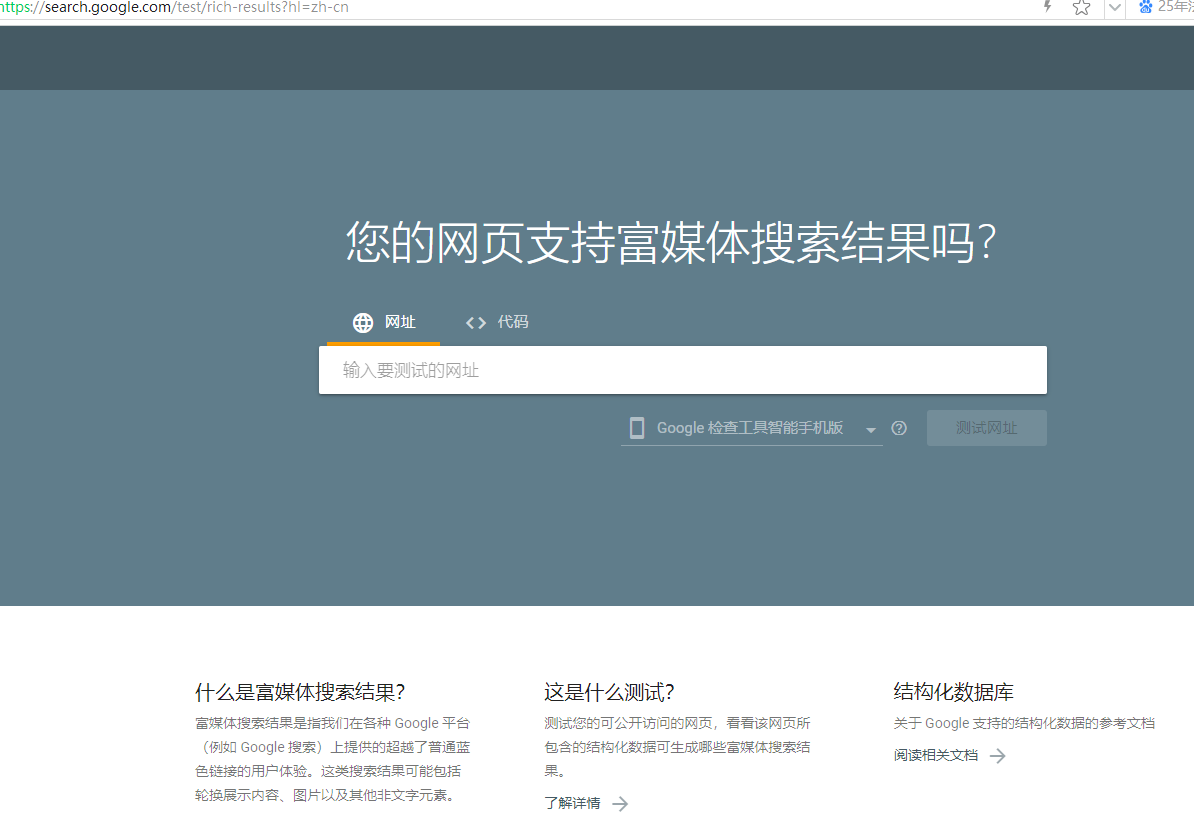Click the code brackets icon beside 代码
This screenshot has height=818, width=1194.
click(476, 323)
